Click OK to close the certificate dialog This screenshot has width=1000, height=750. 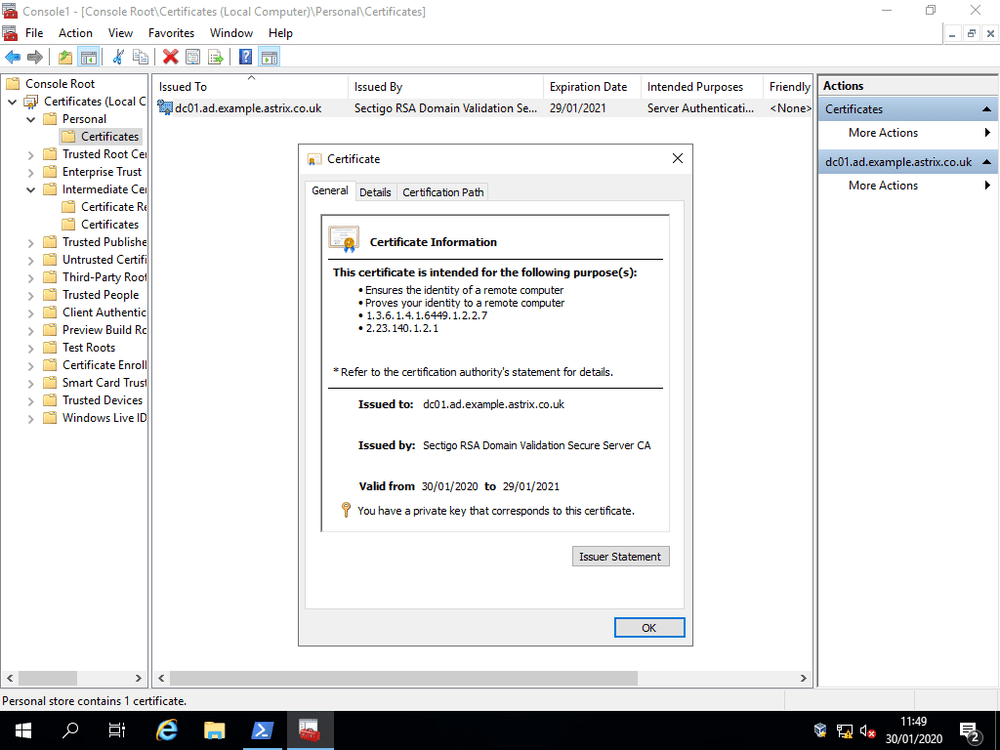649,627
